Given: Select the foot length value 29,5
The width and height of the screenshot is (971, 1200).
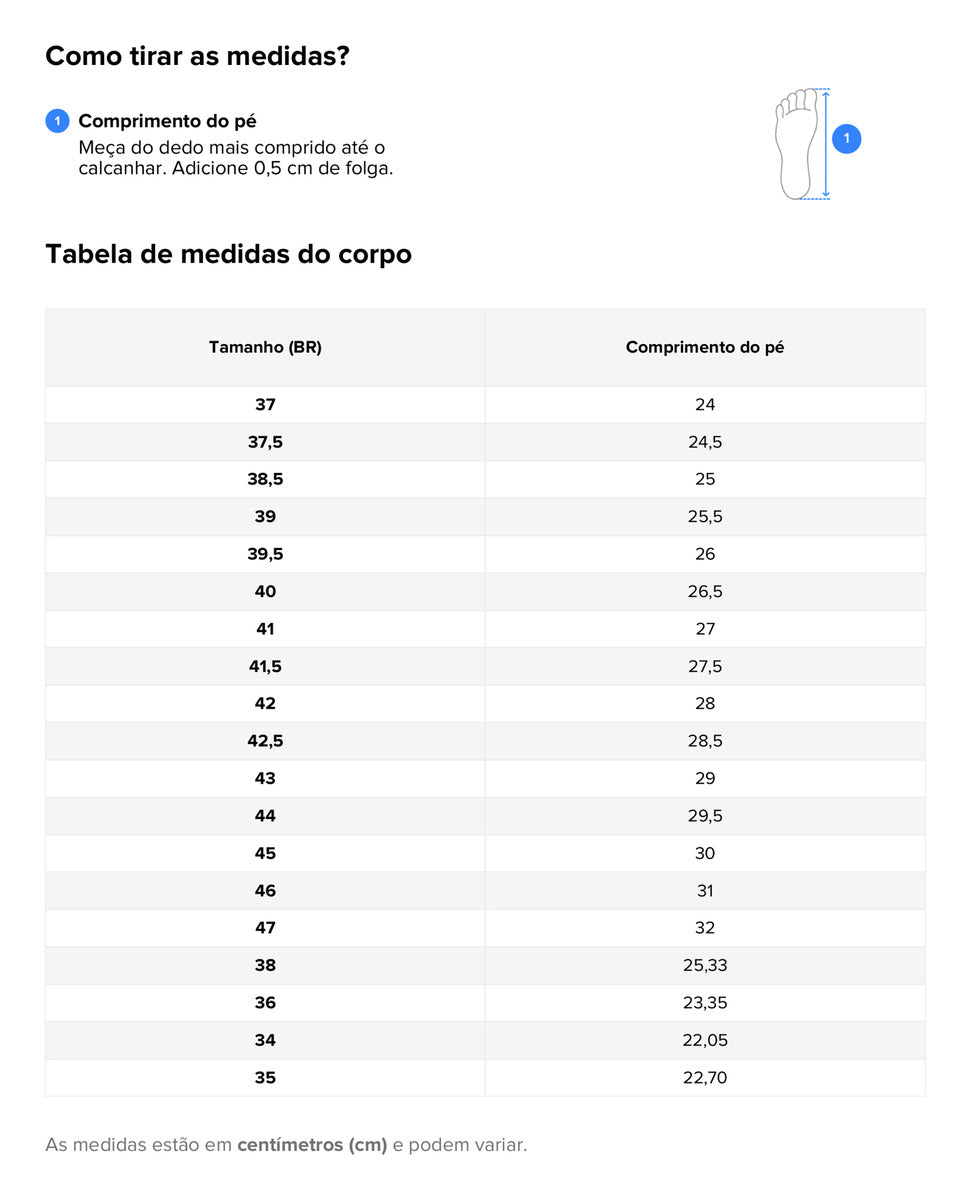Looking at the screenshot, I should [x=705, y=816].
